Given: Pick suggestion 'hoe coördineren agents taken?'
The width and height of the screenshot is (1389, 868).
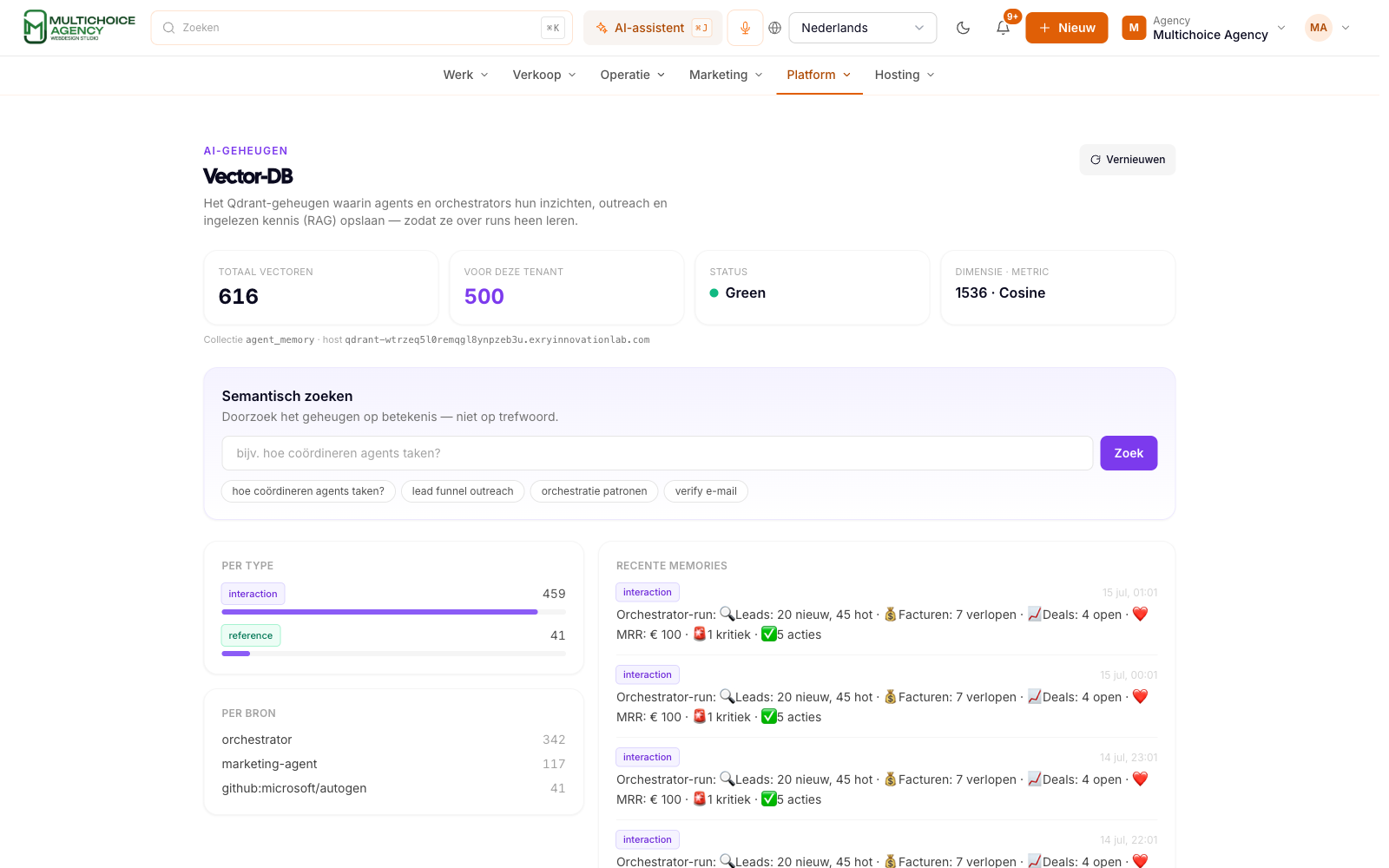Looking at the screenshot, I should pyautogui.click(x=308, y=491).
